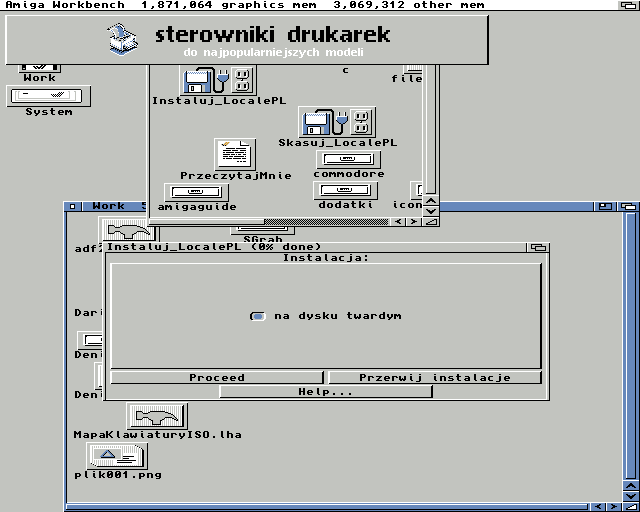Select the plik001.png image icon
The height and width of the screenshot is (512, 640).
pos(117,456)
